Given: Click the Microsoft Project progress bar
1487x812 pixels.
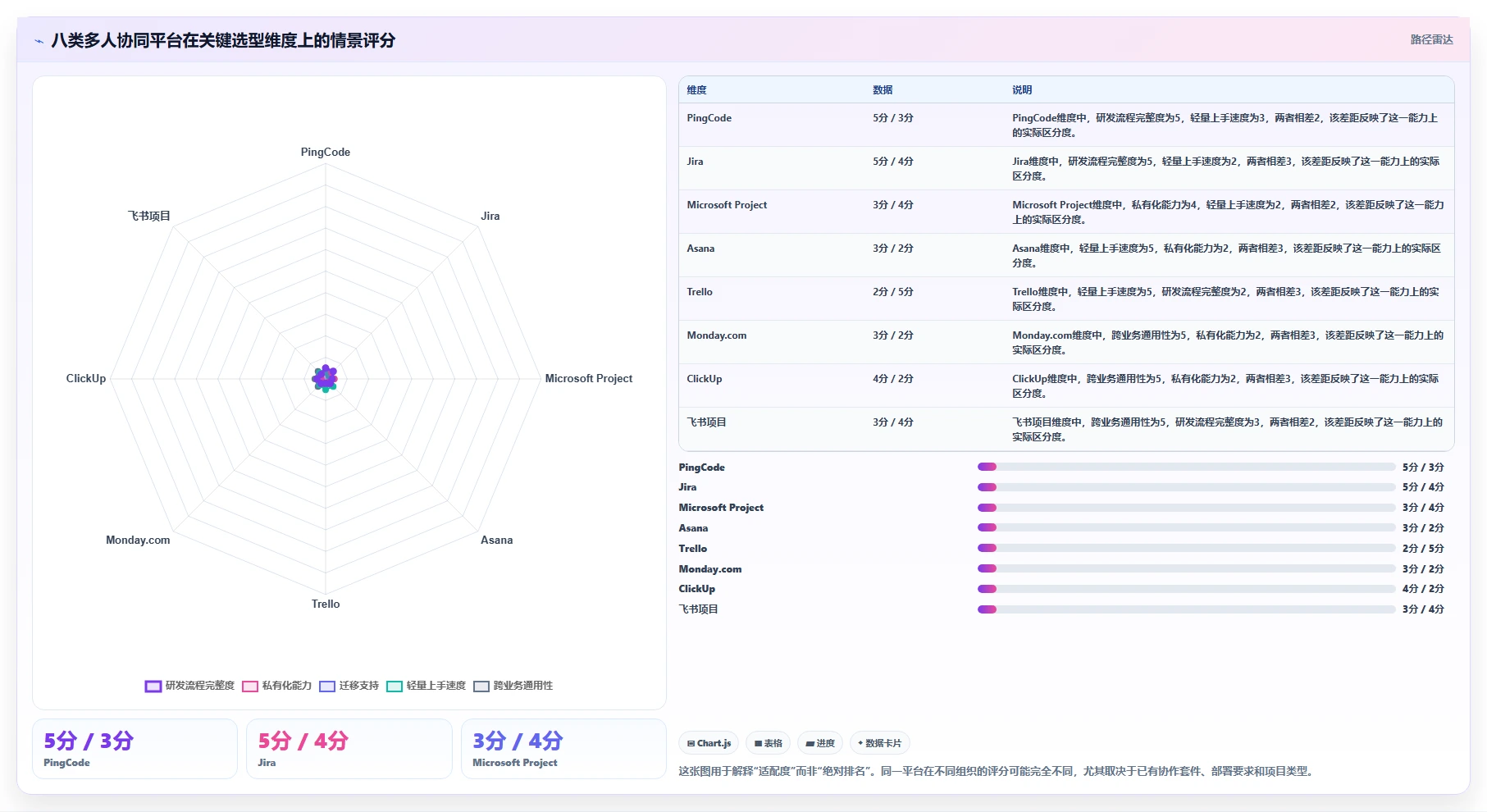Looking at the screenshot, I should pyautogui.click(x=1186, y=508).
